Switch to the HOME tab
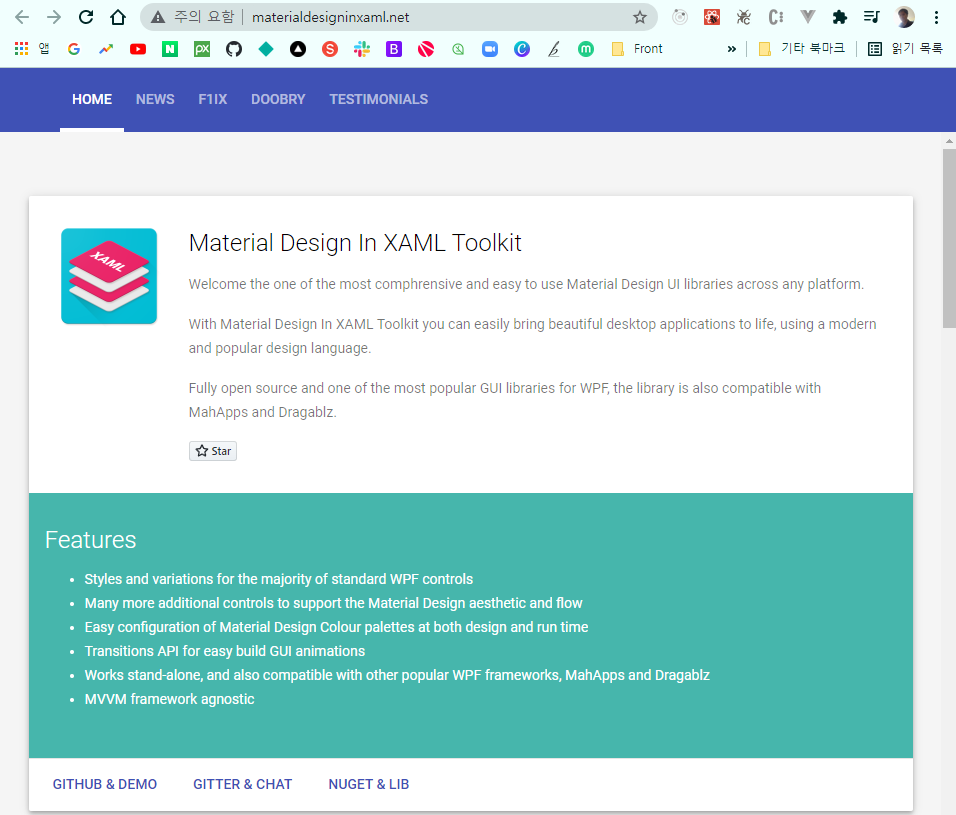956x815 pixels. (x=92, y=99)
